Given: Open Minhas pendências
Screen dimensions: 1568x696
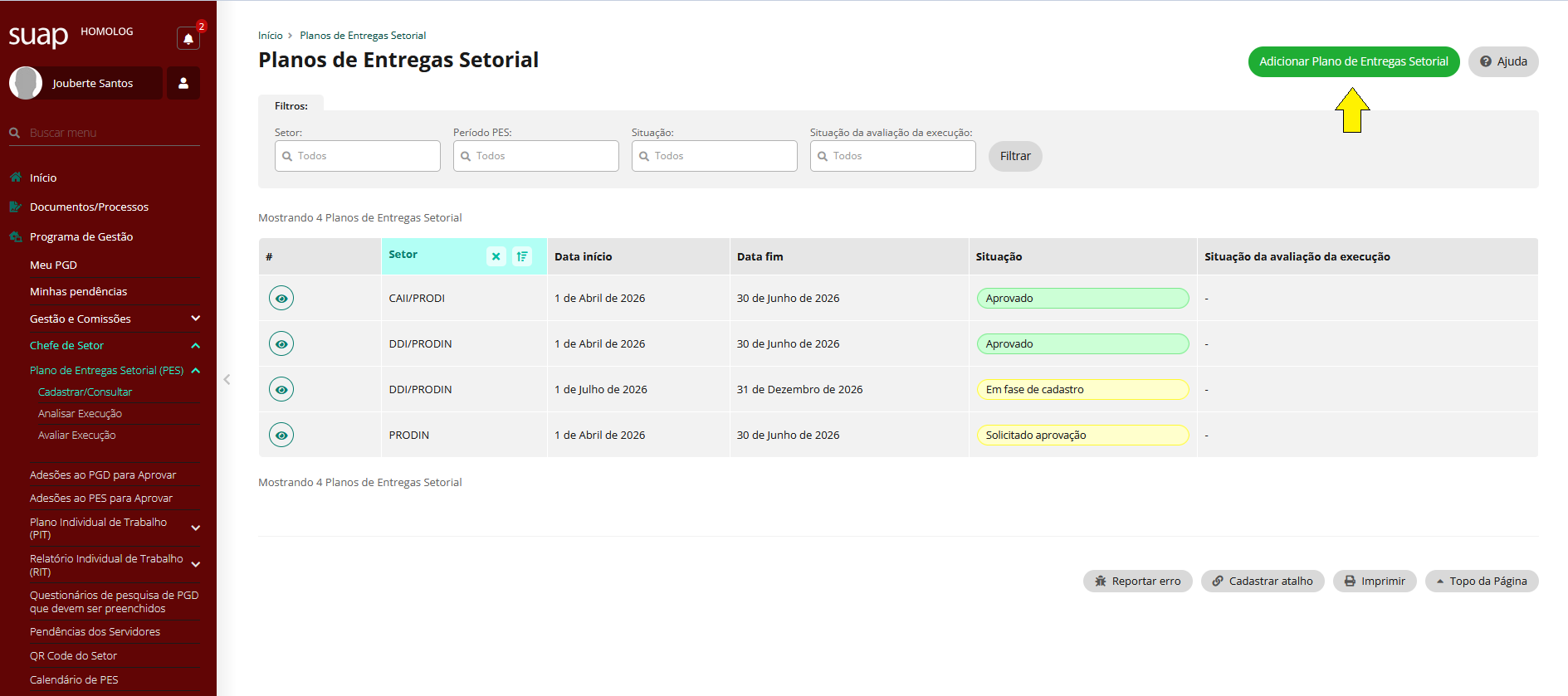Looking at the screenshot, I should [79, 291].
